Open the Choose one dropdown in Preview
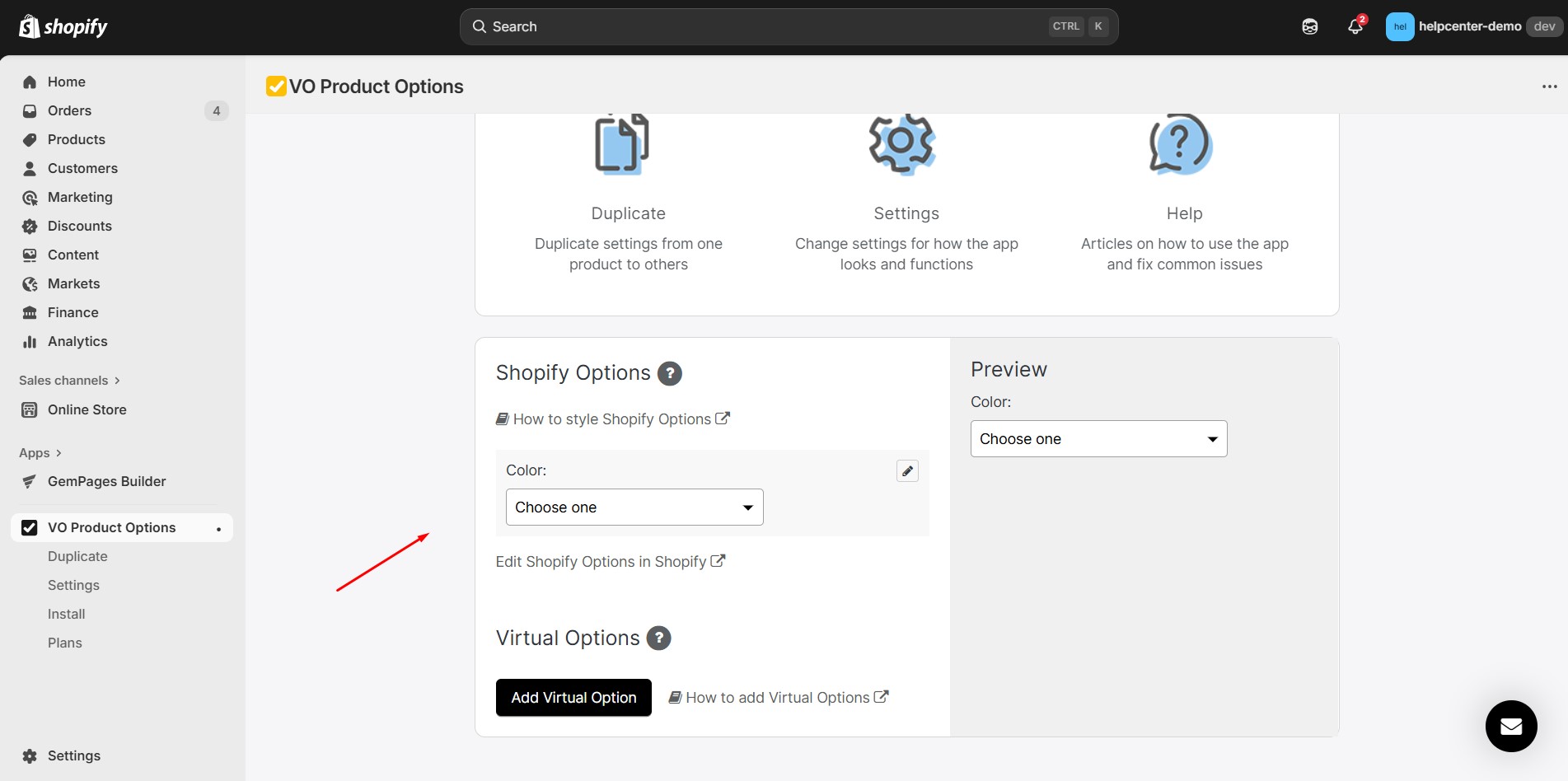 (x=1098, y=438)
